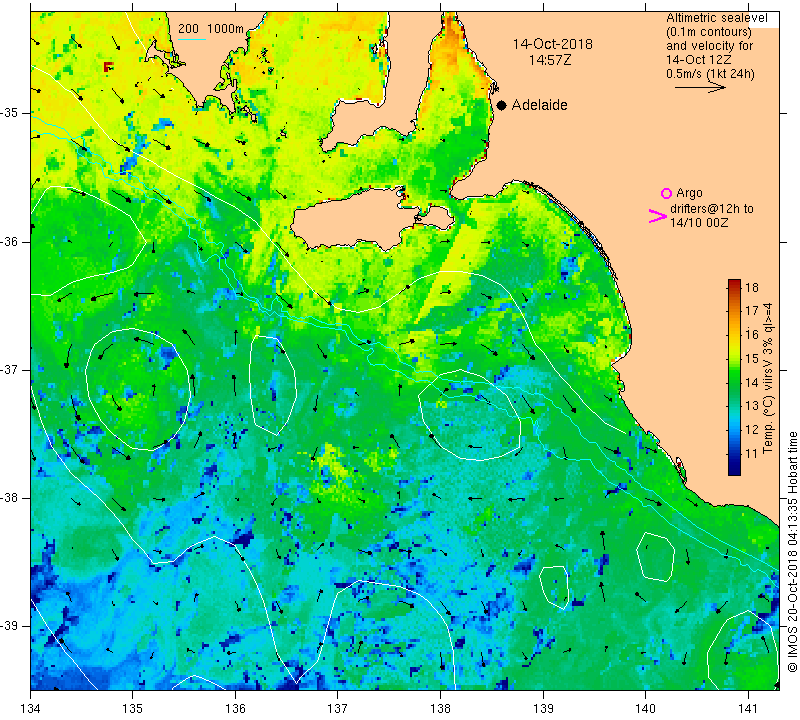Click the 134 longitude axis label
This screenshot has height=720, width=800.
[31, 708]
